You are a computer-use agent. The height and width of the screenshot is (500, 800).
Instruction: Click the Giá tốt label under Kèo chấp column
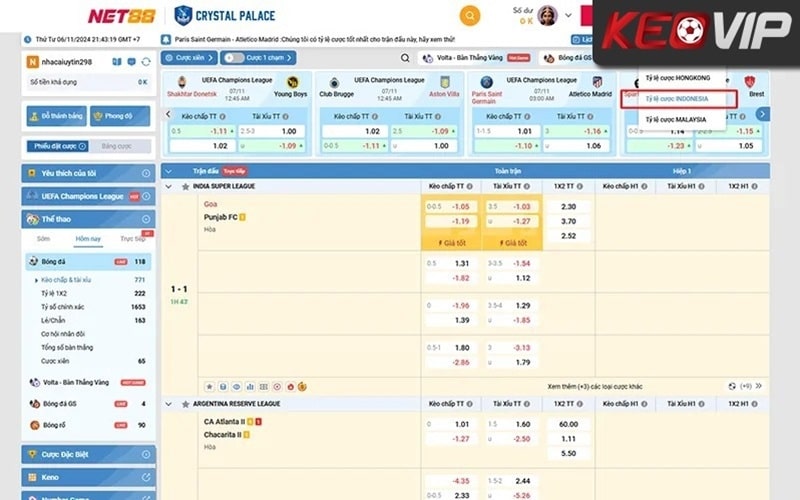point(452,243)
